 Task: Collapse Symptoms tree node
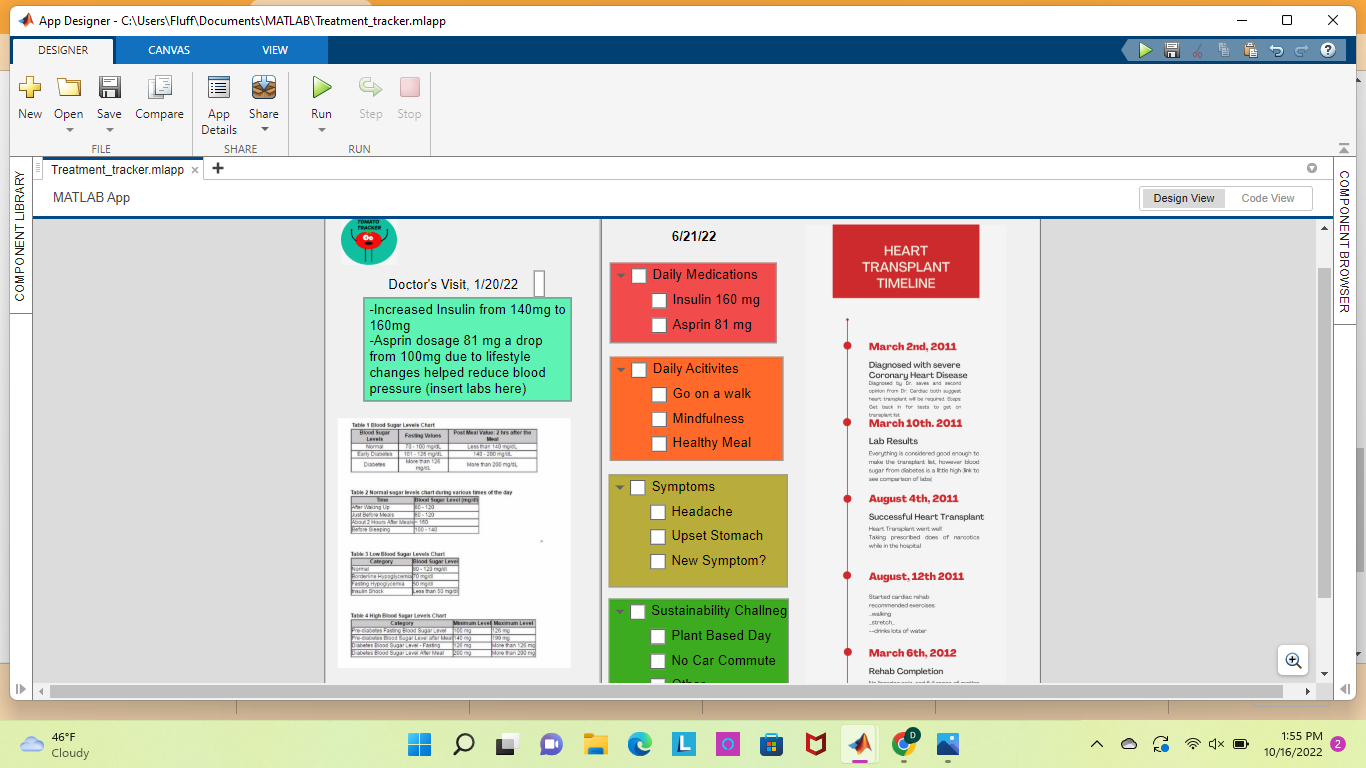pyautogui.click(x=620, y=488)
